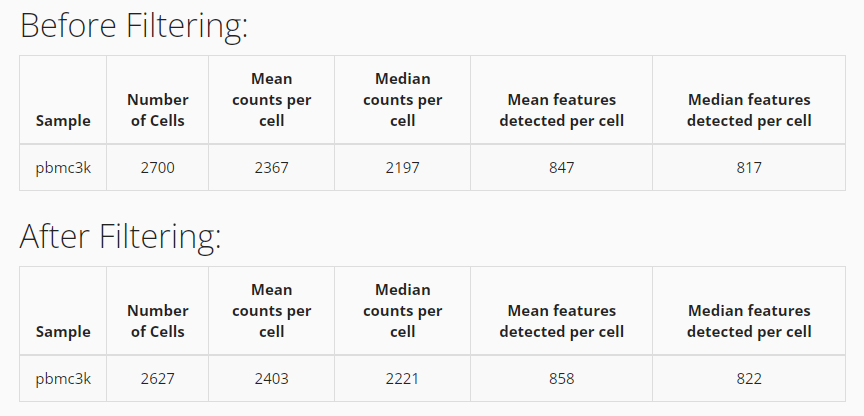
Task: Click Median features detected header before filtering
Action: point(749,110)
